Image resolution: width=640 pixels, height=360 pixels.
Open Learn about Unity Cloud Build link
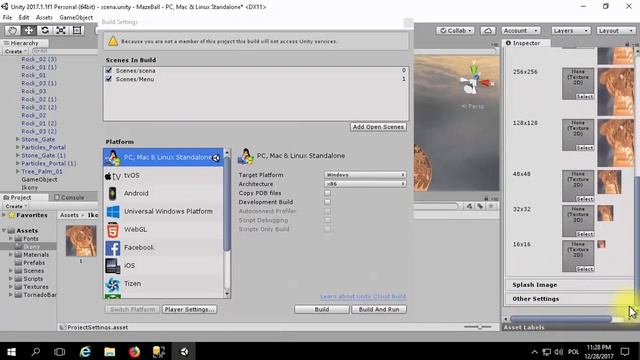pos(363,296)
